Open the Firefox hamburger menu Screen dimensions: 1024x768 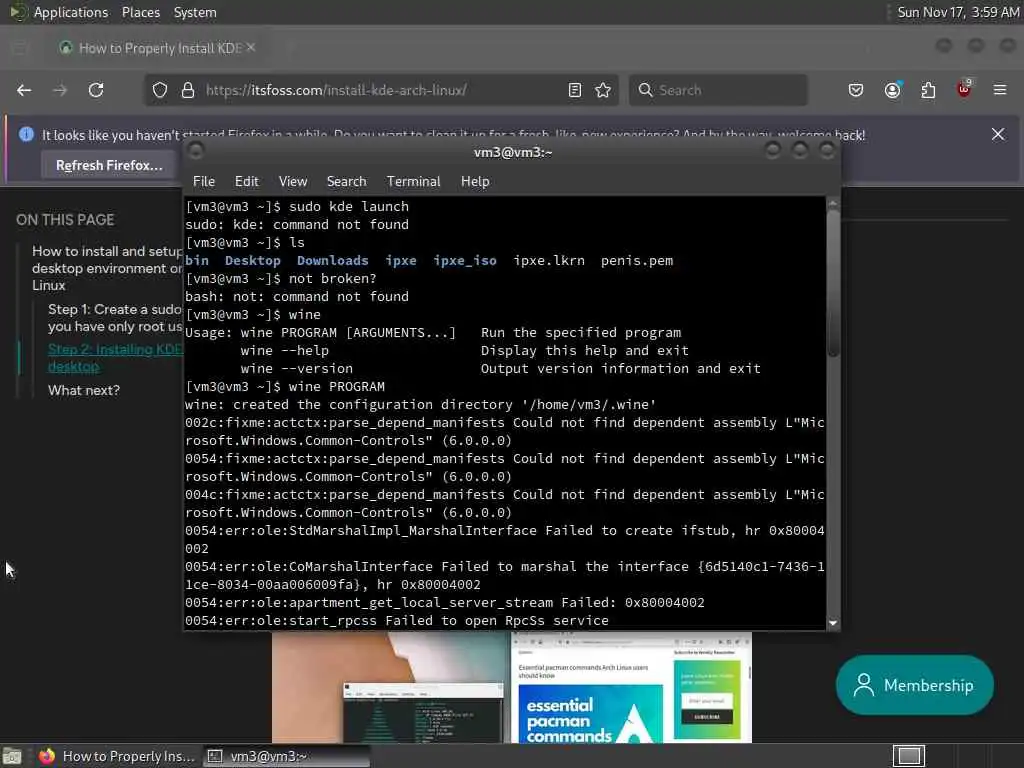click(x=1000, y=90)
